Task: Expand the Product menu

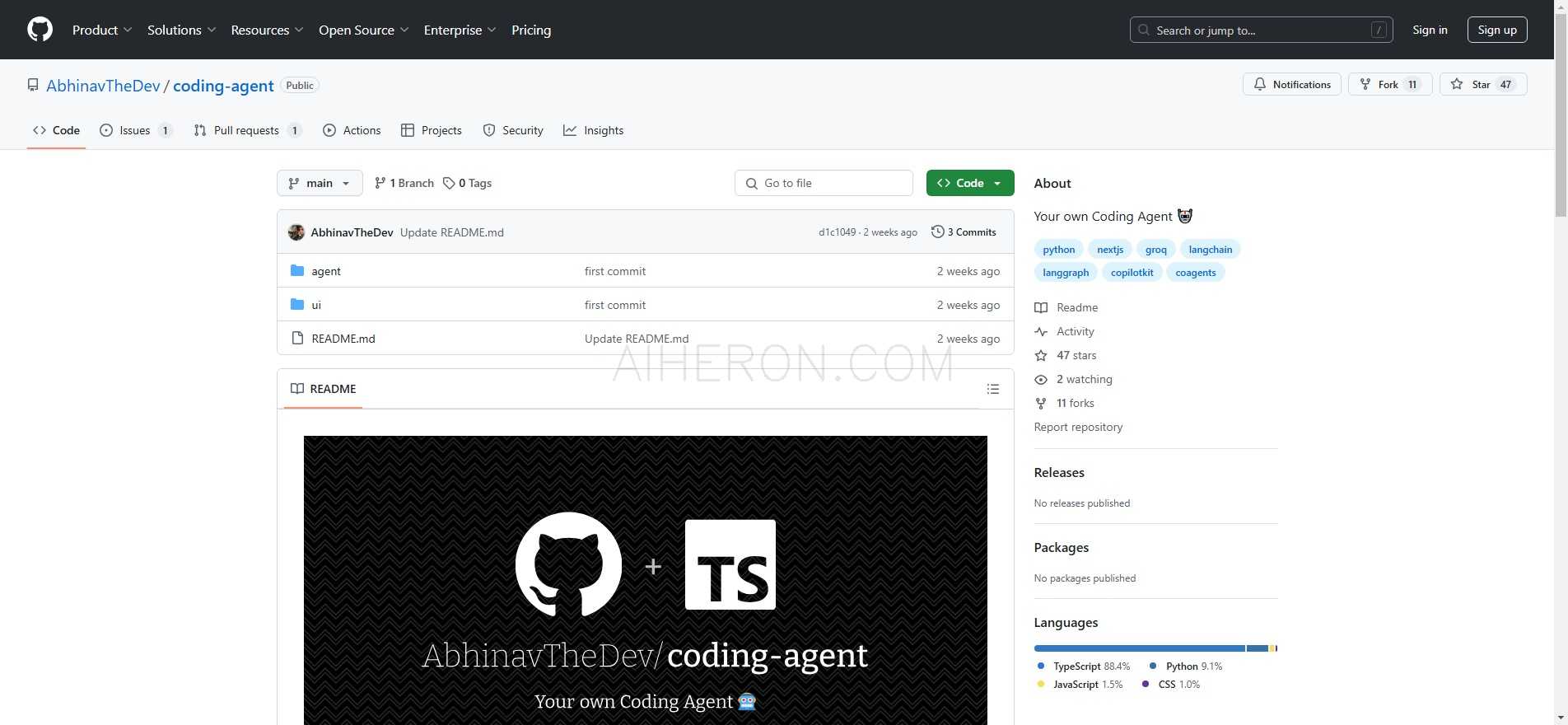Action: click(x=102, y=30)
